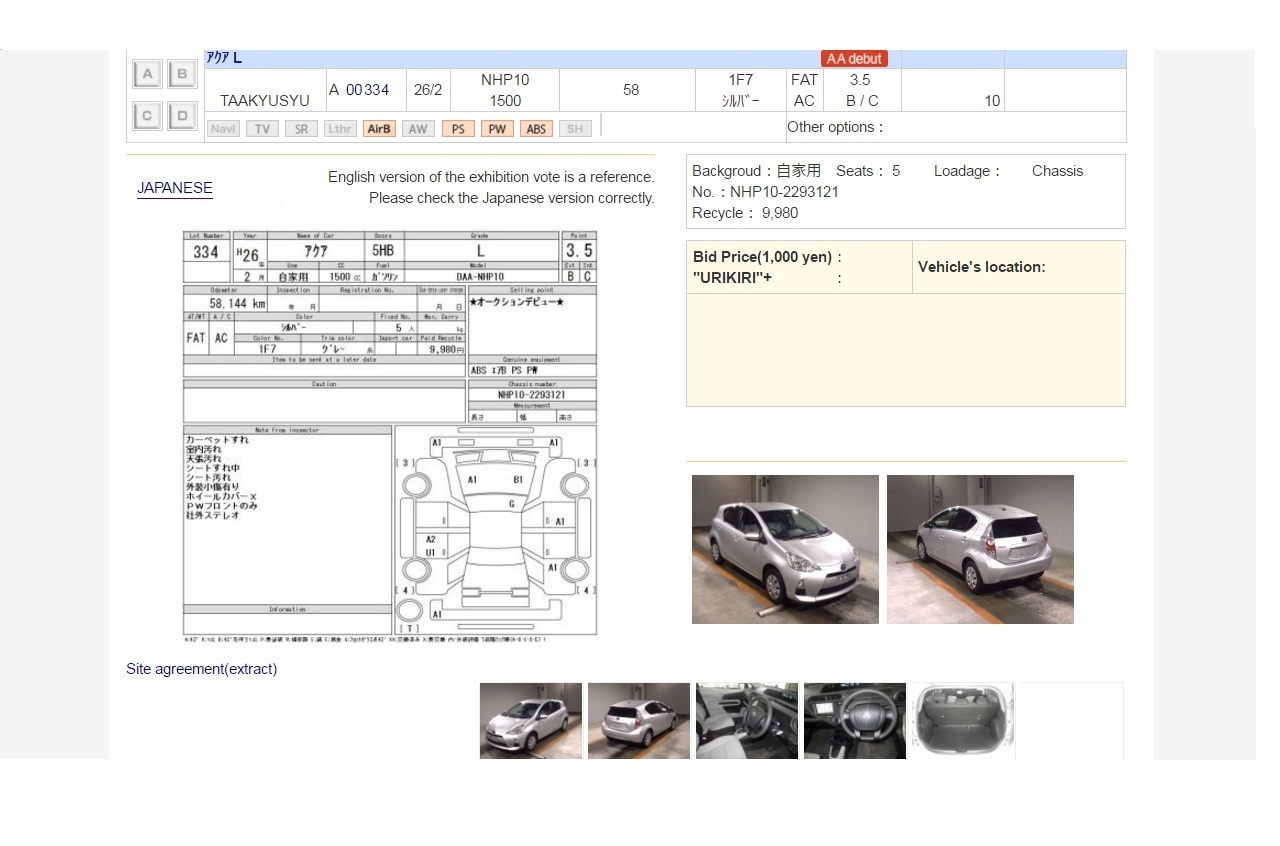Click the TAAKYUSYU auction name
The image size is (1280, 846).
(265, 101)
